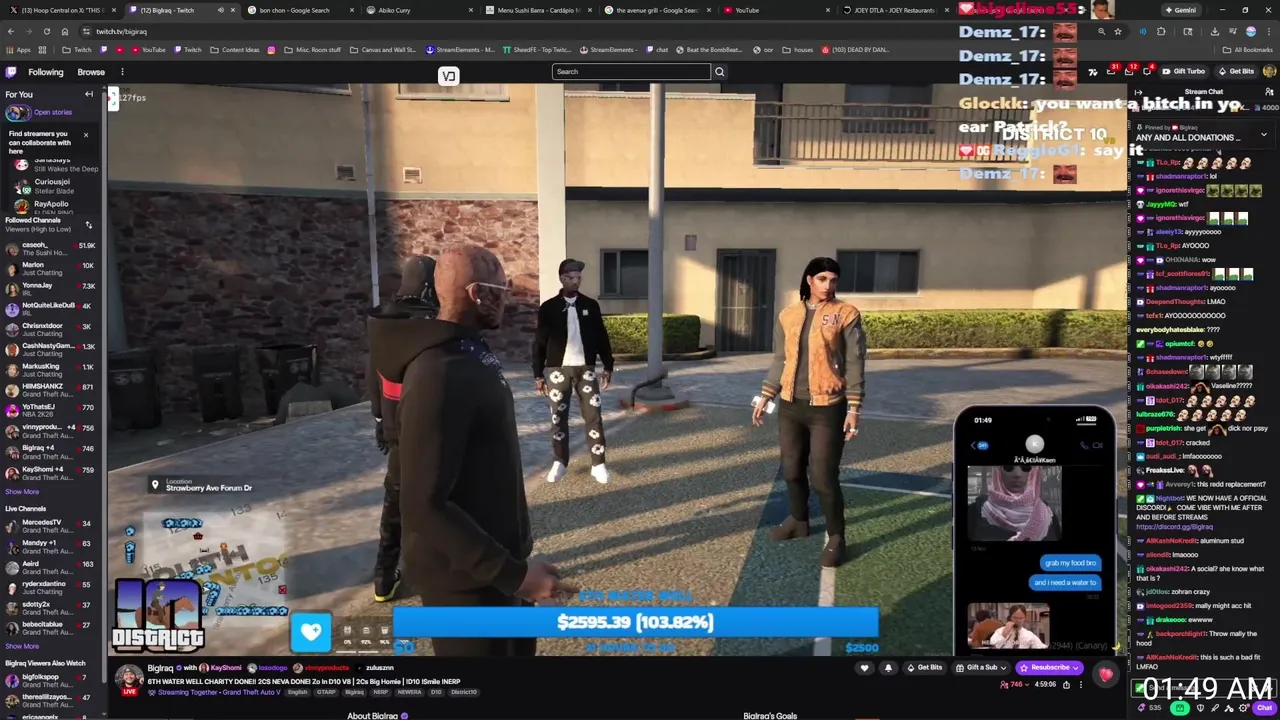This screenshot has width=1280, height=720.
Task: Reload the current page
Action: coord(47,31)
